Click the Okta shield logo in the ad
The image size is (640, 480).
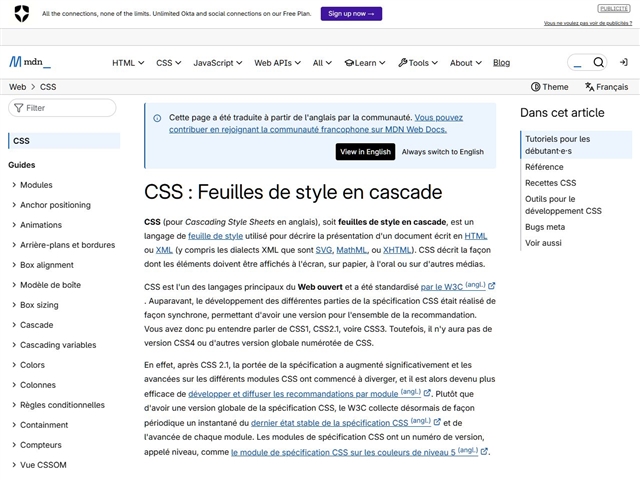click(x=22, y=13)
